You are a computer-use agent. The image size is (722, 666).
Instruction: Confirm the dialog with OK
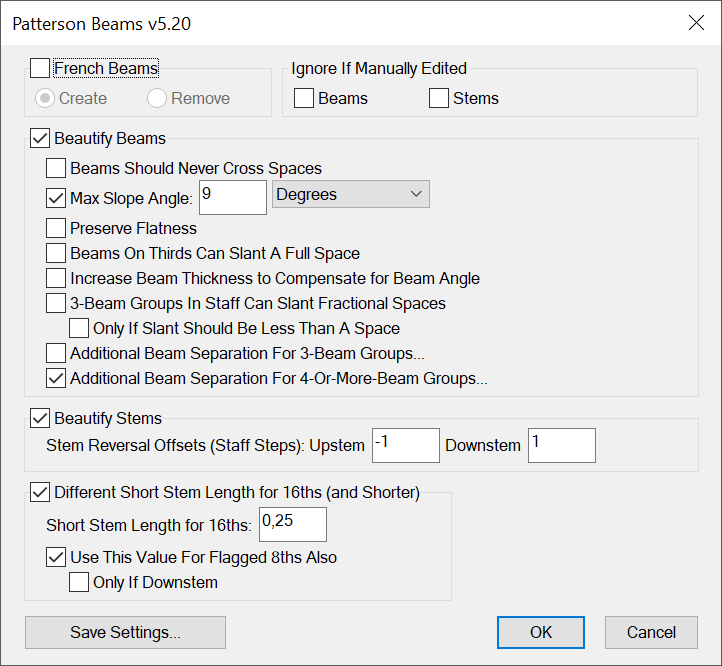coord(541,632)
